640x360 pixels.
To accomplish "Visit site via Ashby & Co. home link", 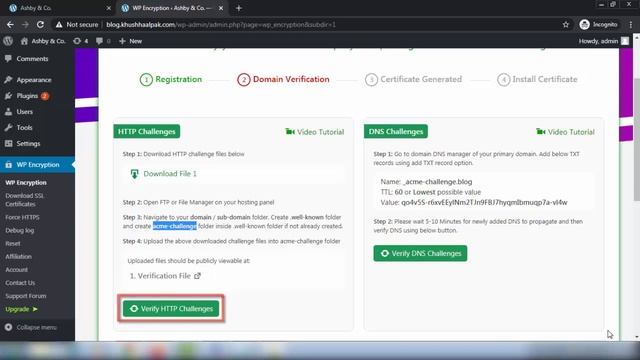I will click(43, 41).
